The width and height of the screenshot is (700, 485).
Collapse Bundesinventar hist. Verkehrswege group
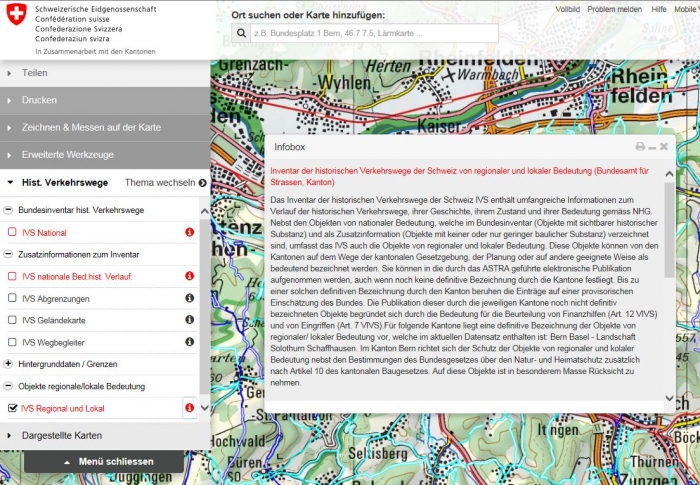[9, 210]
